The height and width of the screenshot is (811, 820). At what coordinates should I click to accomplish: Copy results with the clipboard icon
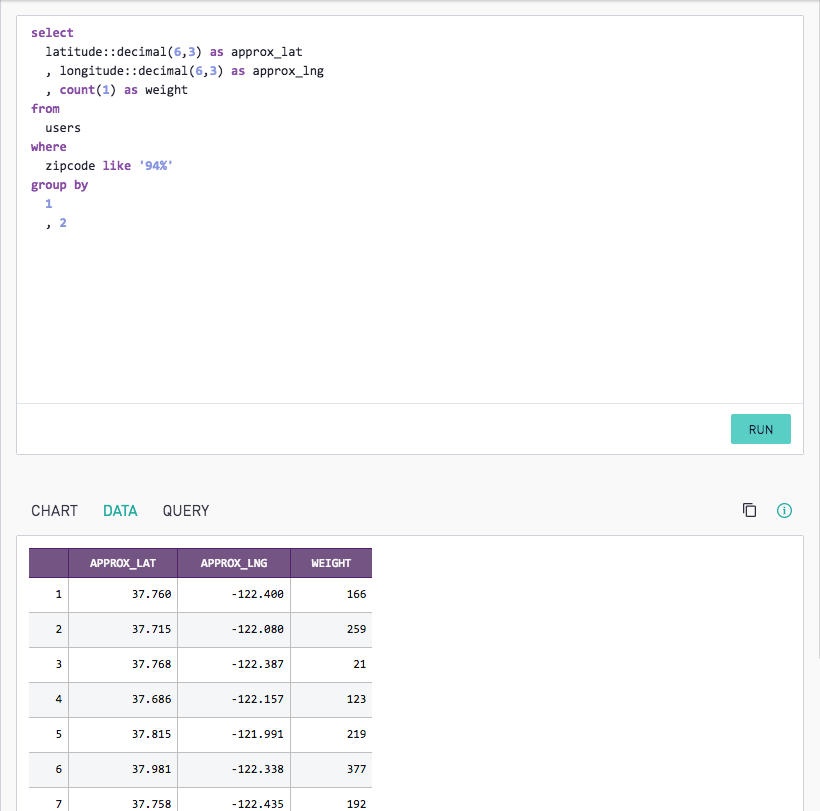pyautogui.click(x=749, y=510)
